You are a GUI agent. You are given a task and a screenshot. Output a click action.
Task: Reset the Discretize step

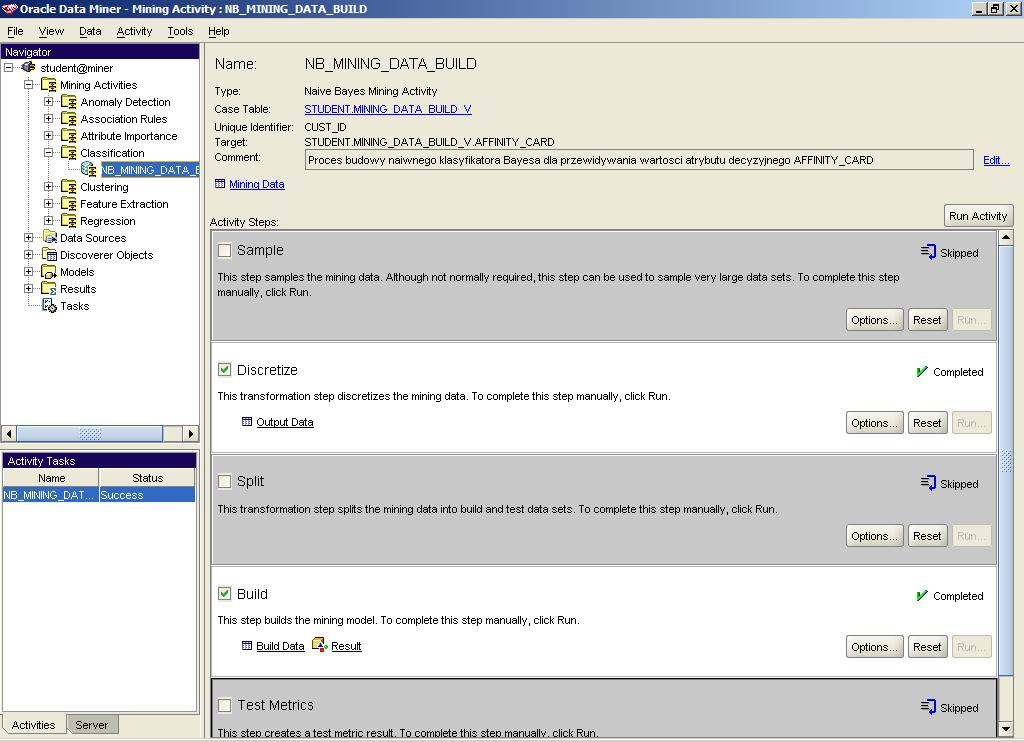point(927,423)
